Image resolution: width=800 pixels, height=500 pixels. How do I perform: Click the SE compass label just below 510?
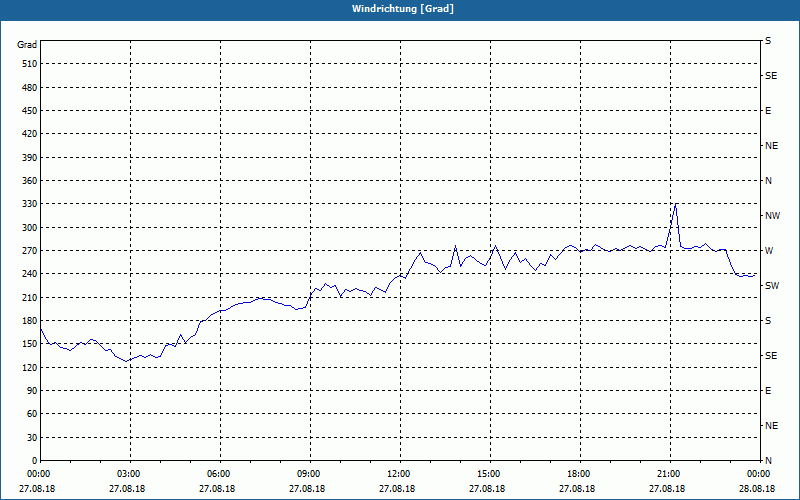(771, 76)
